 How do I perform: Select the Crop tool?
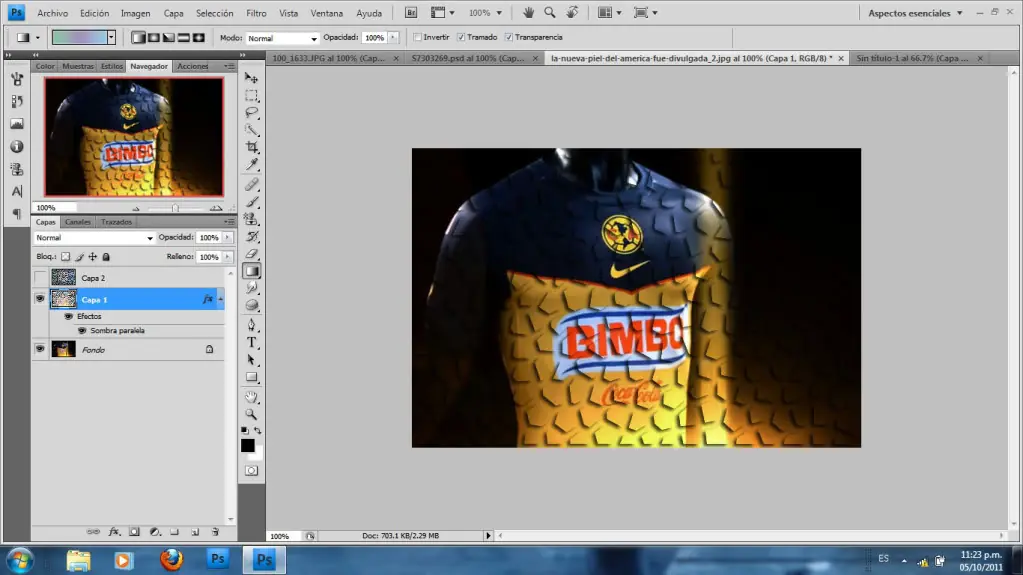pos(251,147)
